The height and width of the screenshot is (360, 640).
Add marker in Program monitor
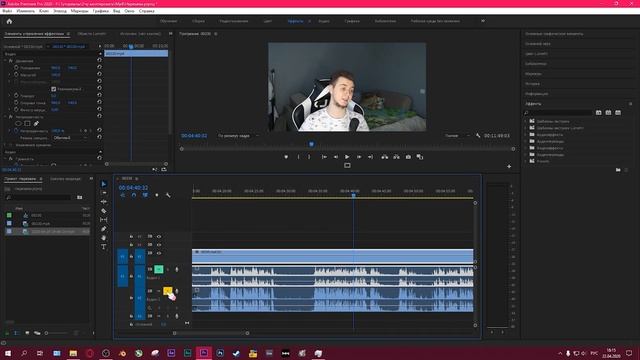point(286,157)
